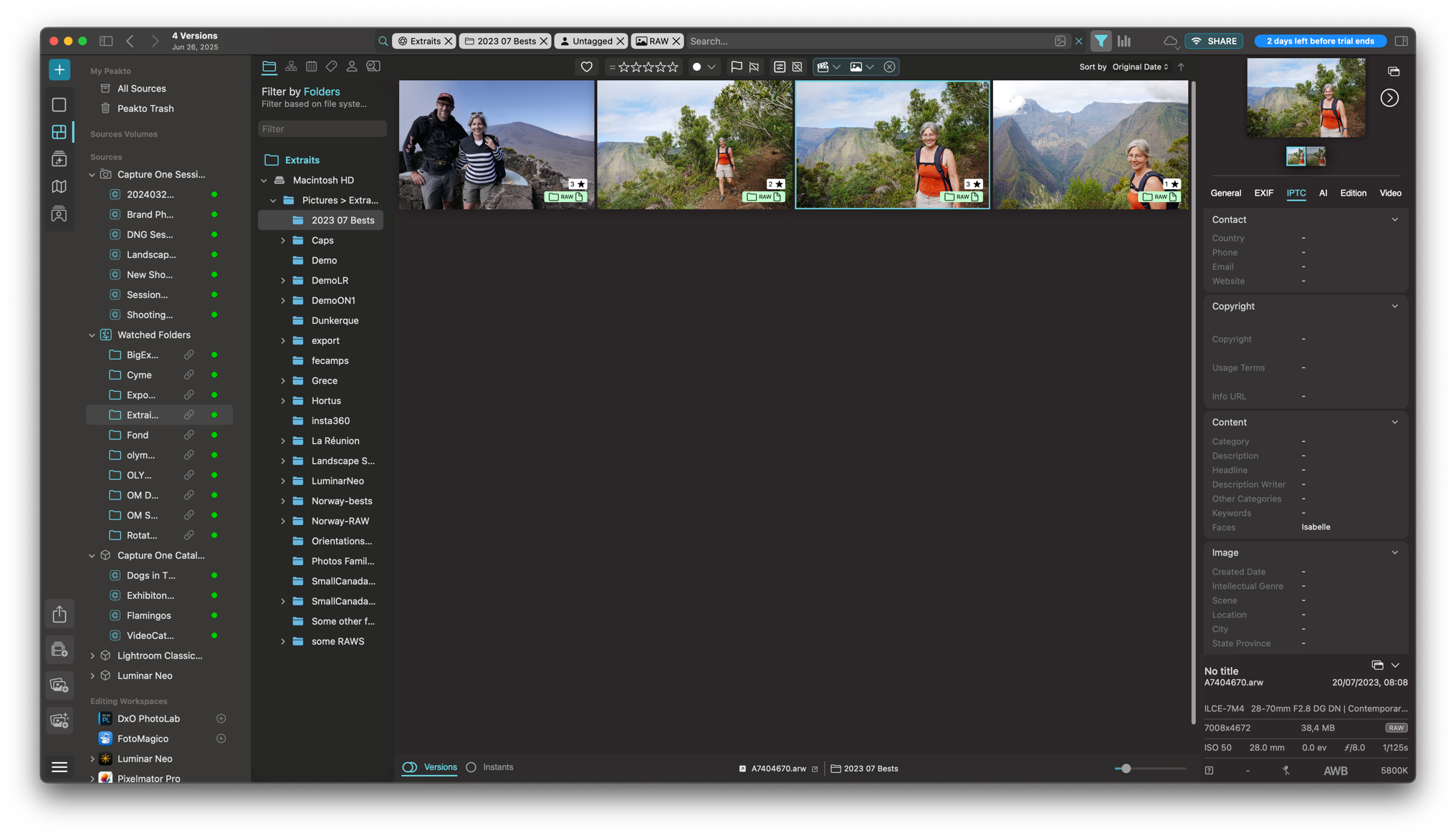Expand the Lightroom Classic source

click(x=92, y=655)
